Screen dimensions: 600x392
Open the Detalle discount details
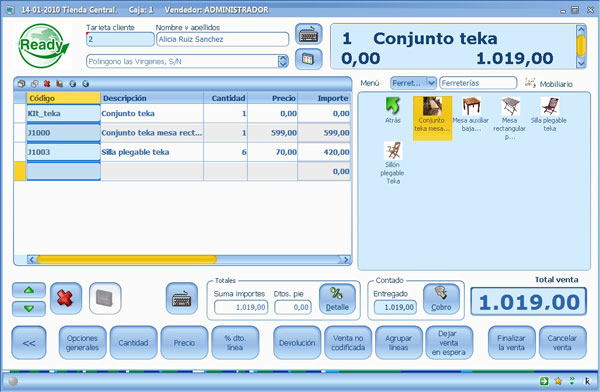coord(337,299)
